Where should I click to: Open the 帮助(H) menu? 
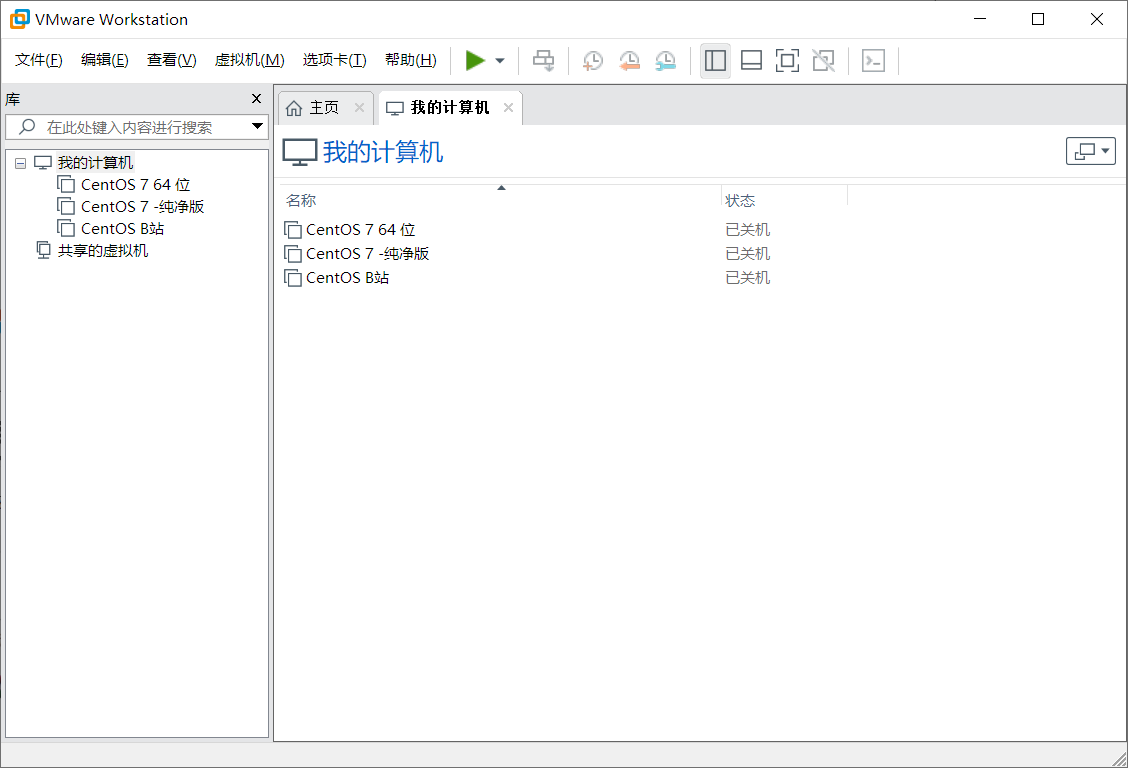click(x=411, y=60)
